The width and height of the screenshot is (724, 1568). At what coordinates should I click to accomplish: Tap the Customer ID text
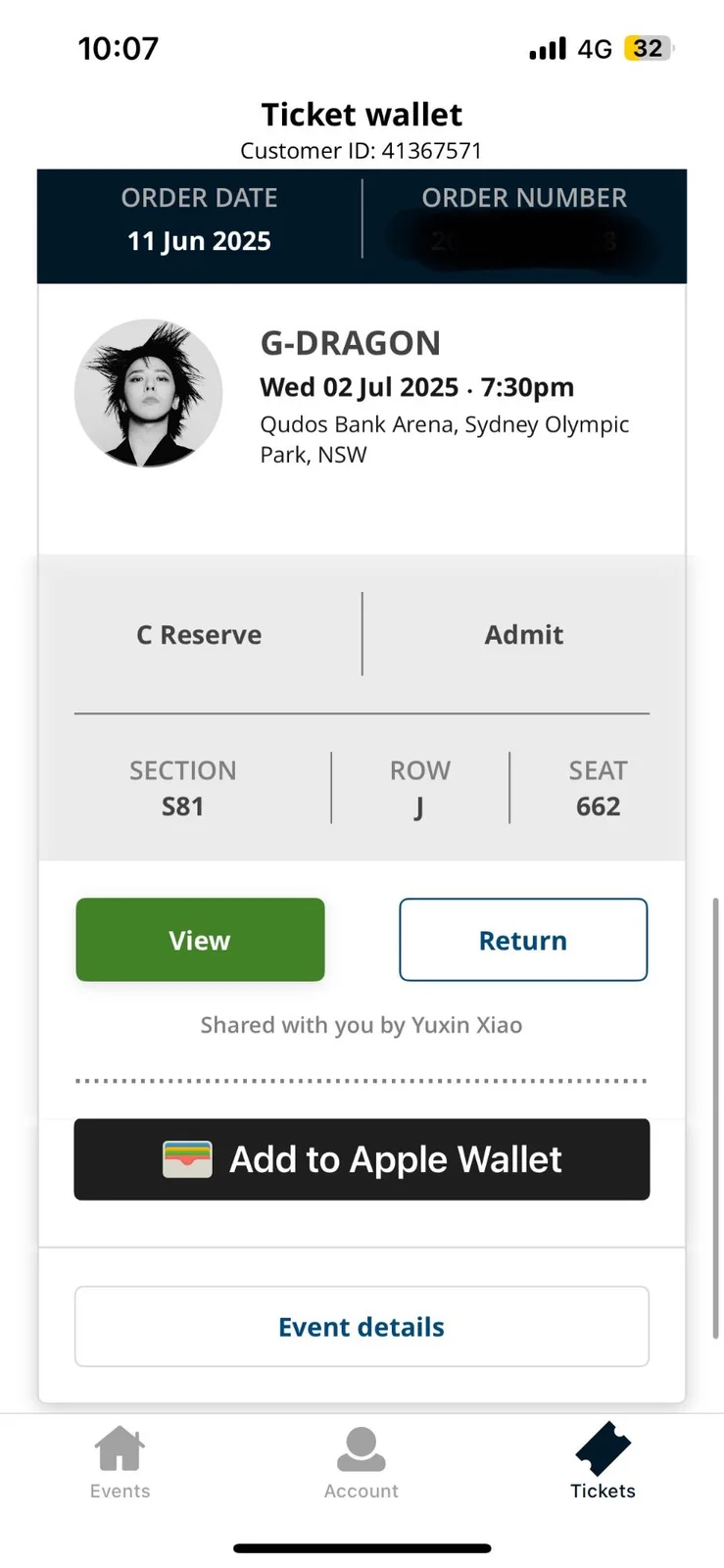point(362,150)
